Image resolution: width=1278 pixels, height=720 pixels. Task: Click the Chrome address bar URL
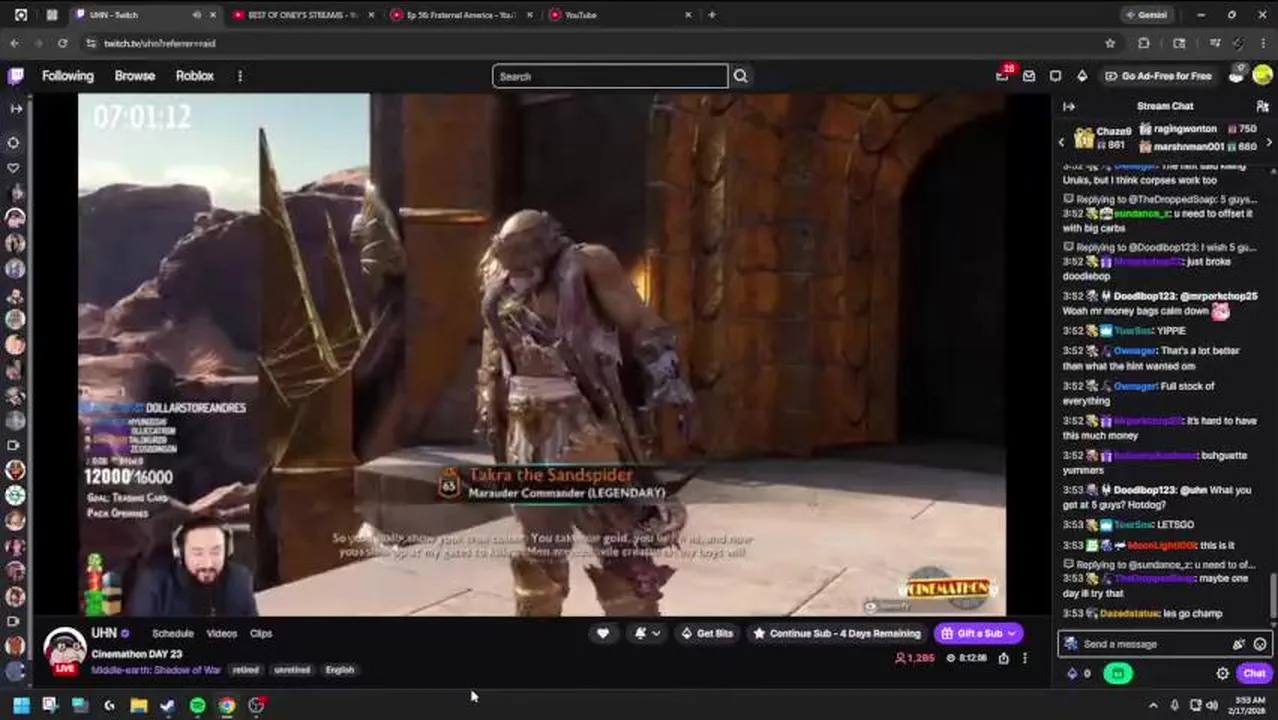[160, 43]
